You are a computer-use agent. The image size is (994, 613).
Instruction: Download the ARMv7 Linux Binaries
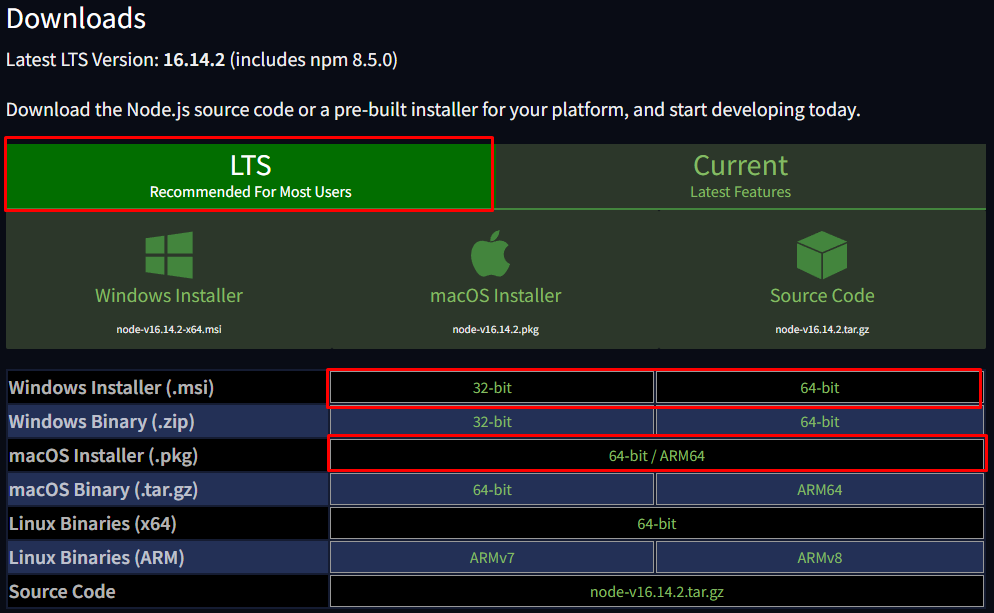tap(492, 557)
